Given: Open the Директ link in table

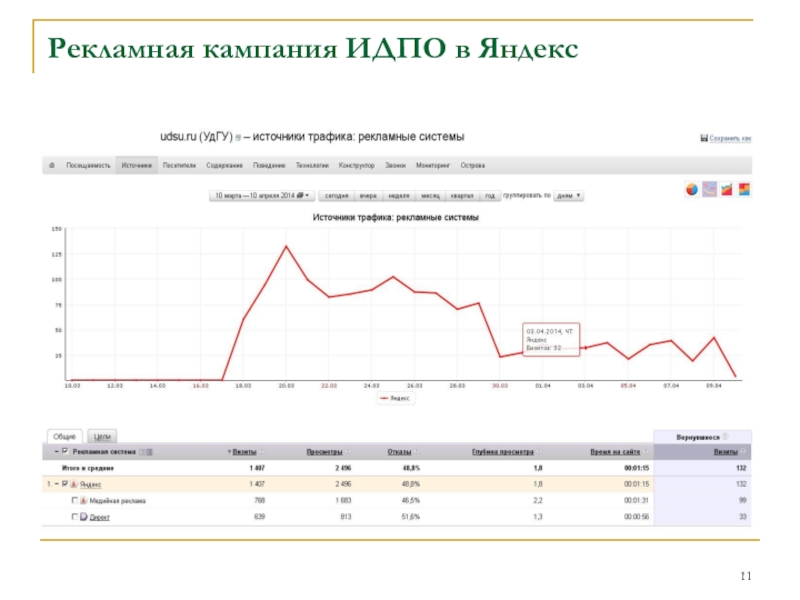Looking at the screenshot, I should (99, 517).
